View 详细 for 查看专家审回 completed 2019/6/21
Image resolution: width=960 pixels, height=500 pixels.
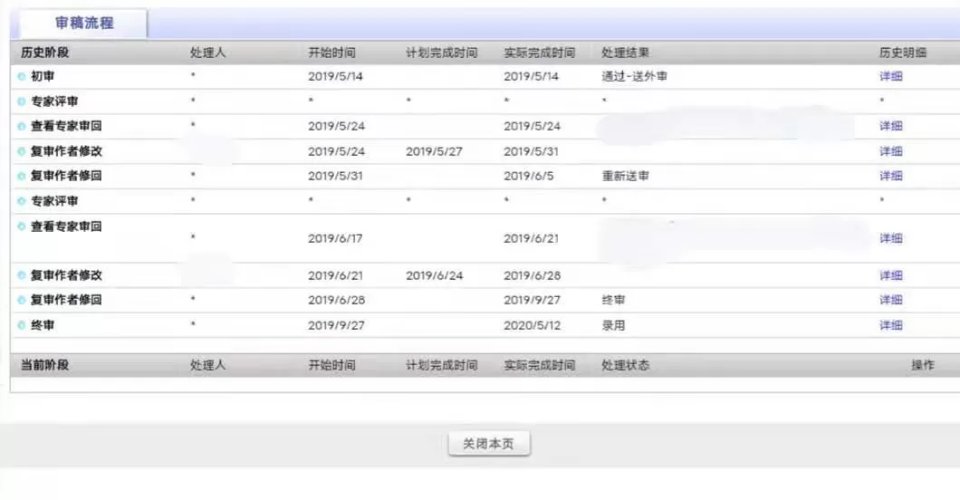coord(890,239)
